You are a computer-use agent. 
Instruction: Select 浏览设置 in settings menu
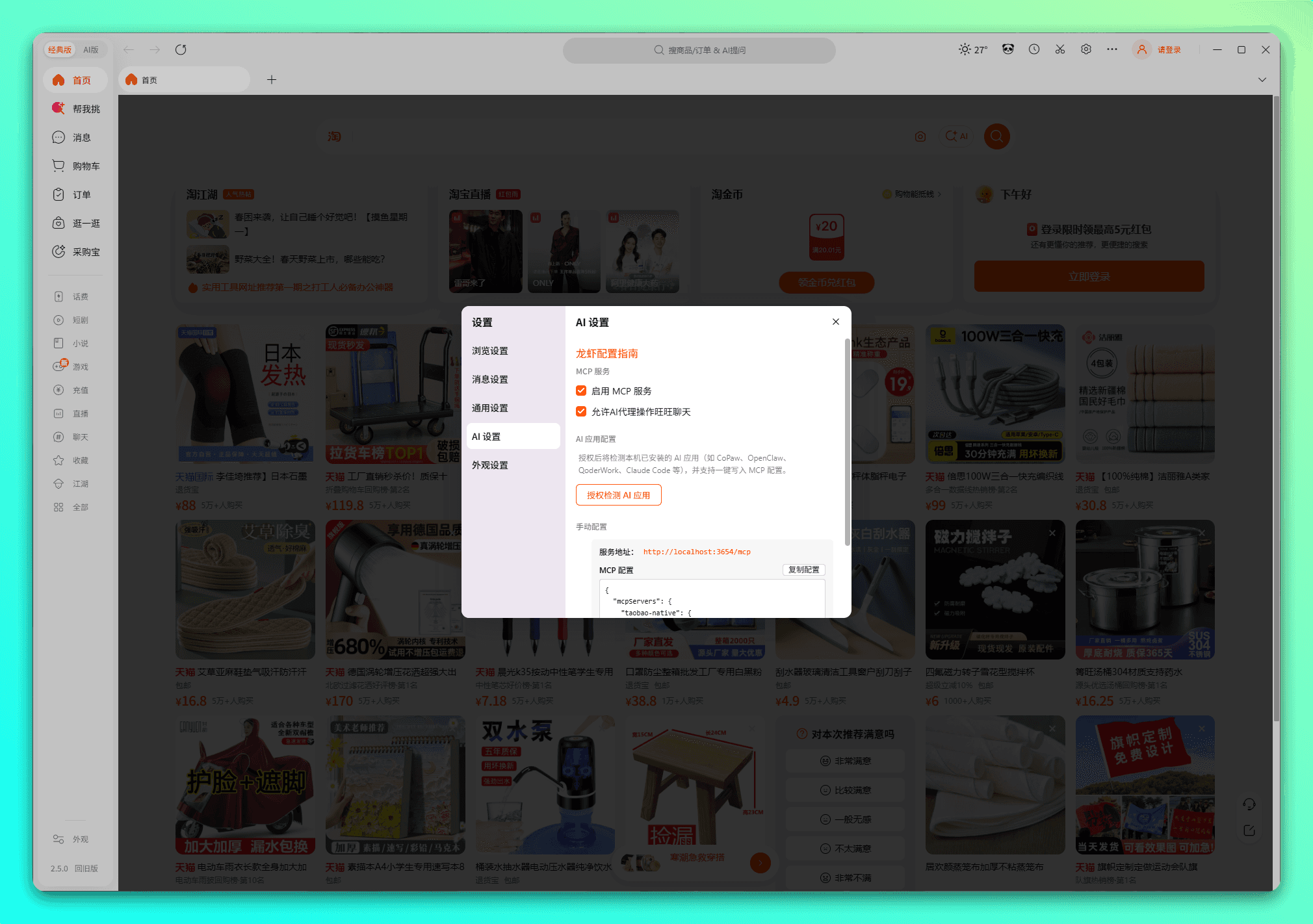point(490,351)
